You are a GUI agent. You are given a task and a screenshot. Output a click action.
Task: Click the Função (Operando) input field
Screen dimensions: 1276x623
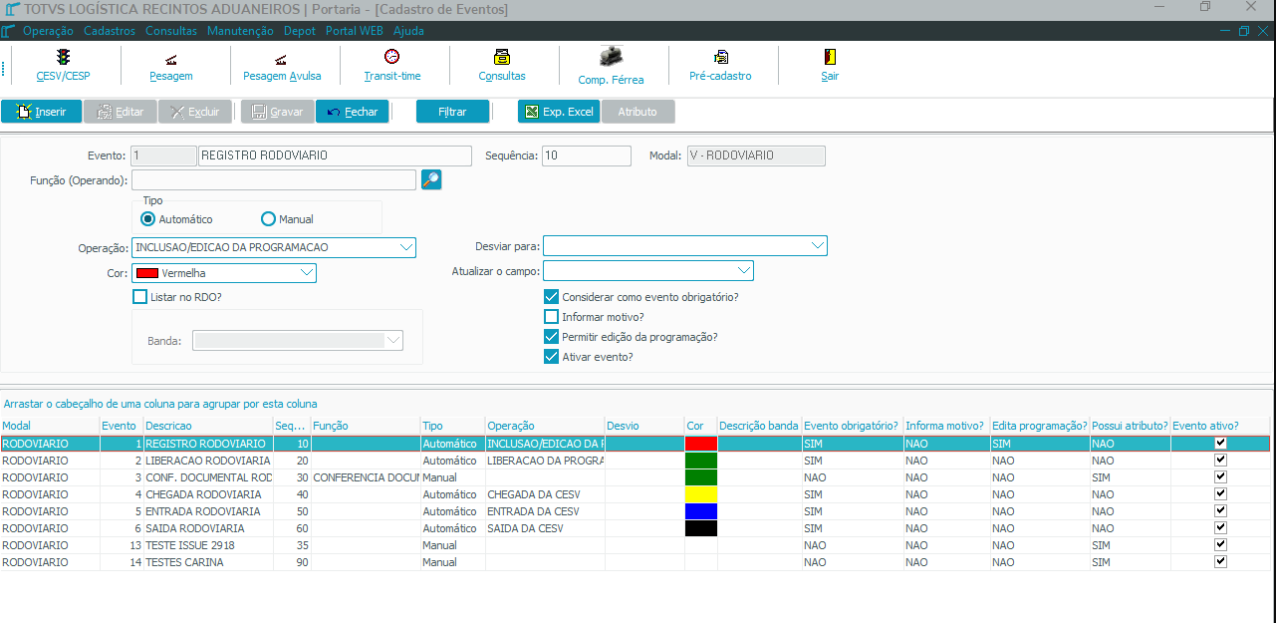tap(274, 180)
